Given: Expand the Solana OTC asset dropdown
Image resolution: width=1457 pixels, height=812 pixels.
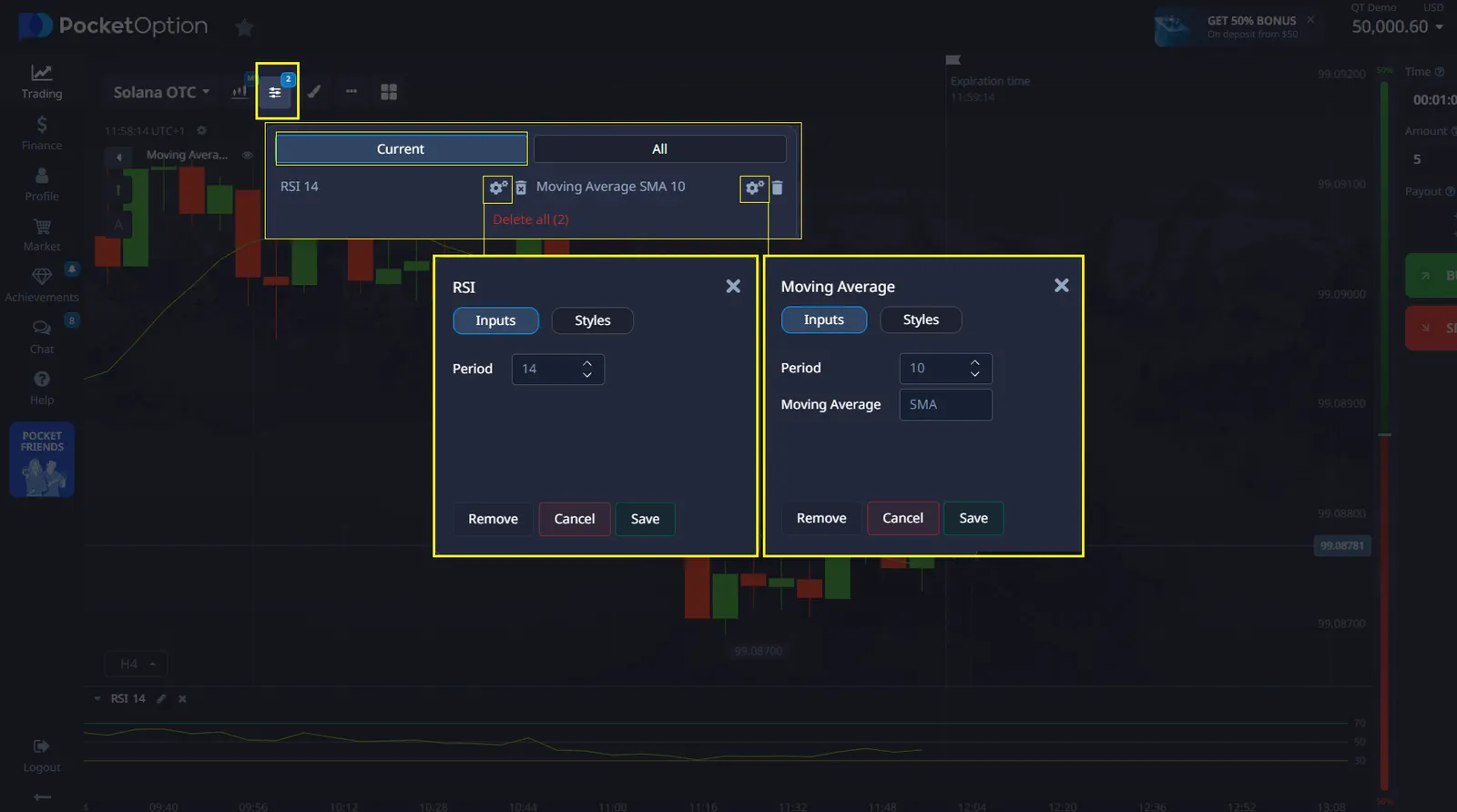Looking at the screenshot, I should click(x=161, y=92).
